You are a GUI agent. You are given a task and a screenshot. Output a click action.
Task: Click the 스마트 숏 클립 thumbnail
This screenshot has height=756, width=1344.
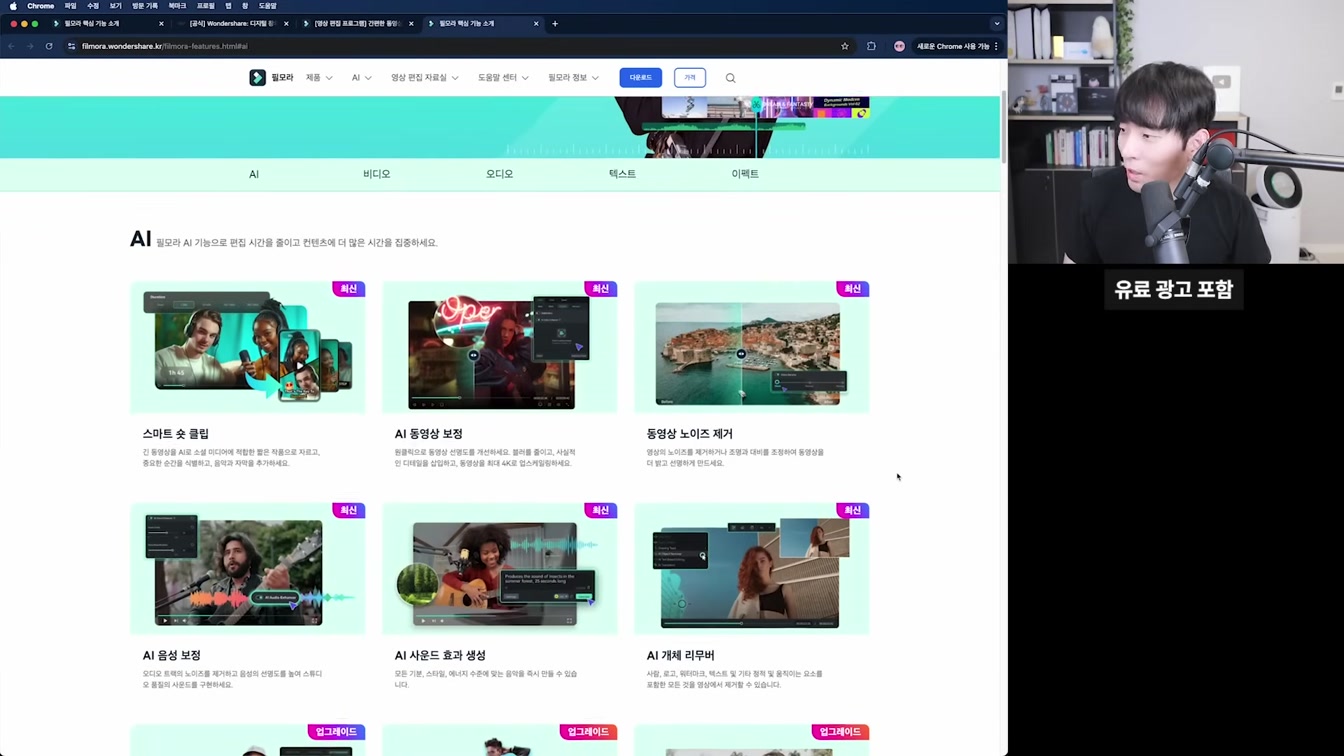click(248, 347)
